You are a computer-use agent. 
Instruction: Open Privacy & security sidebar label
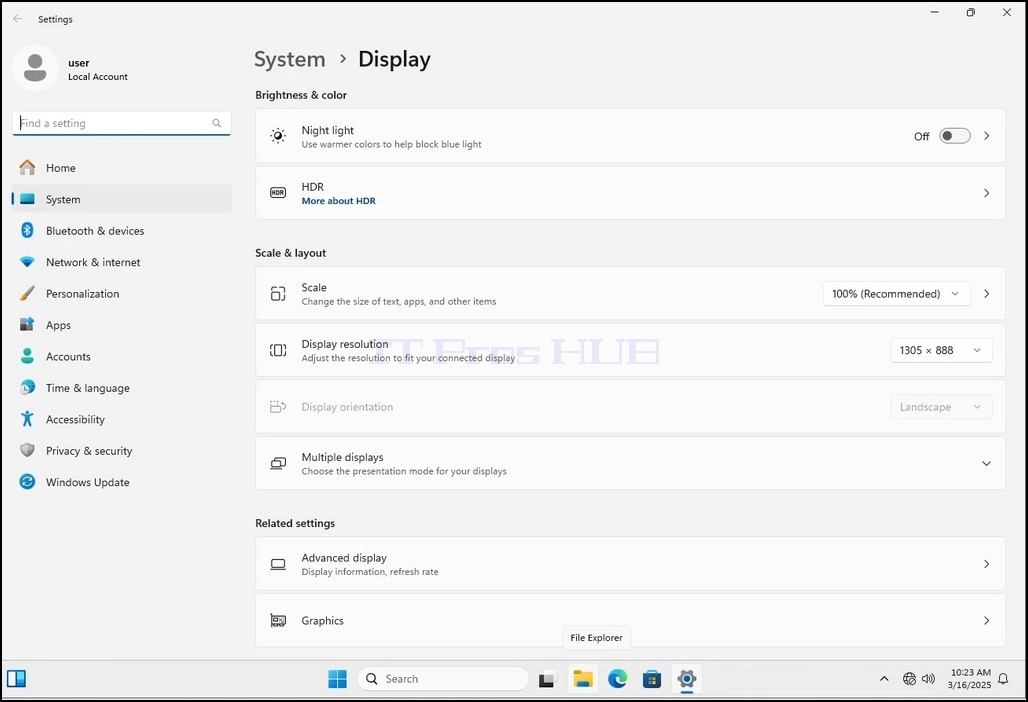[x=89, y=451]
